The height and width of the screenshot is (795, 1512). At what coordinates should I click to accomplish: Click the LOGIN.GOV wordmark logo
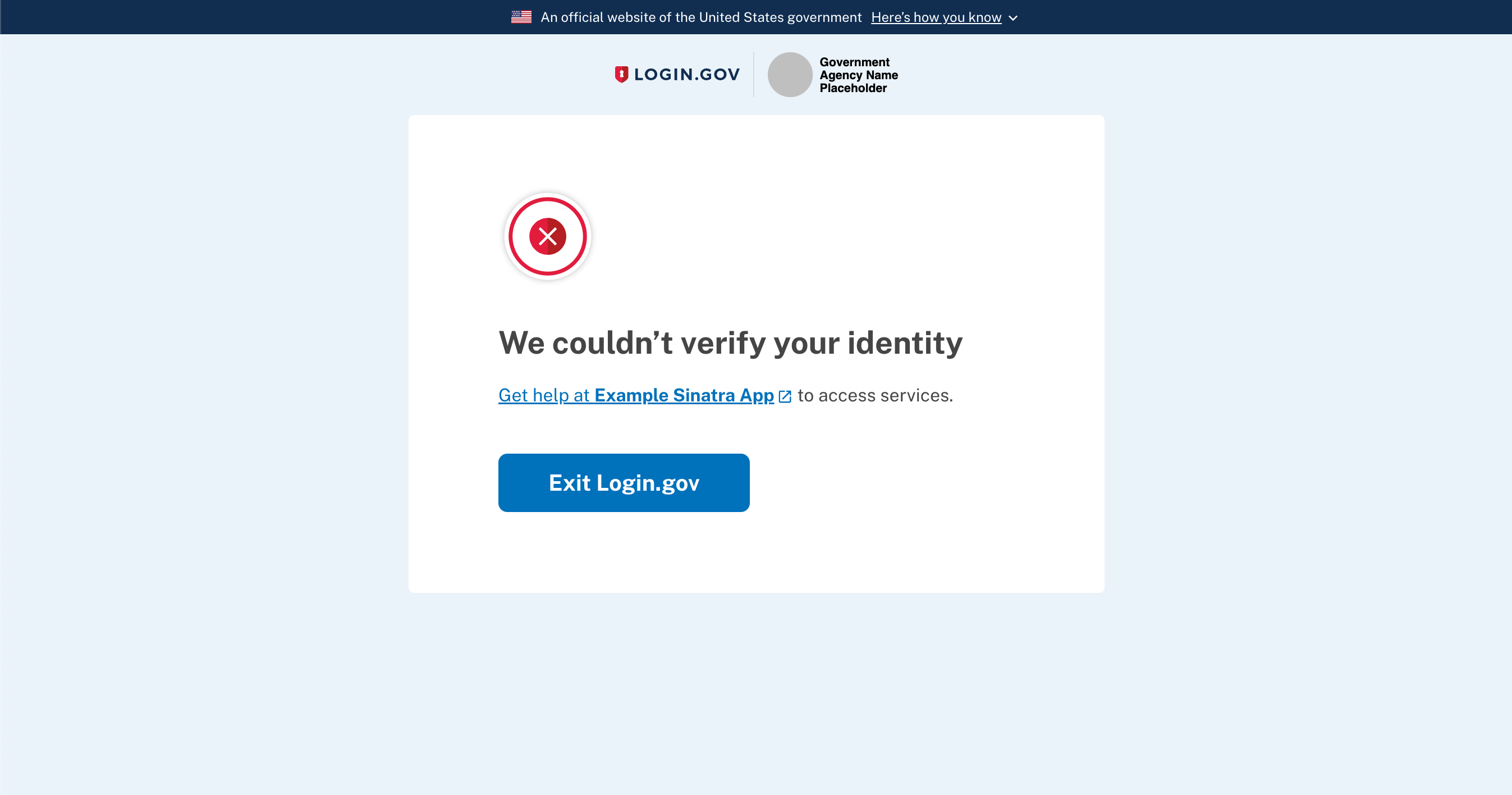pos(677,75)
